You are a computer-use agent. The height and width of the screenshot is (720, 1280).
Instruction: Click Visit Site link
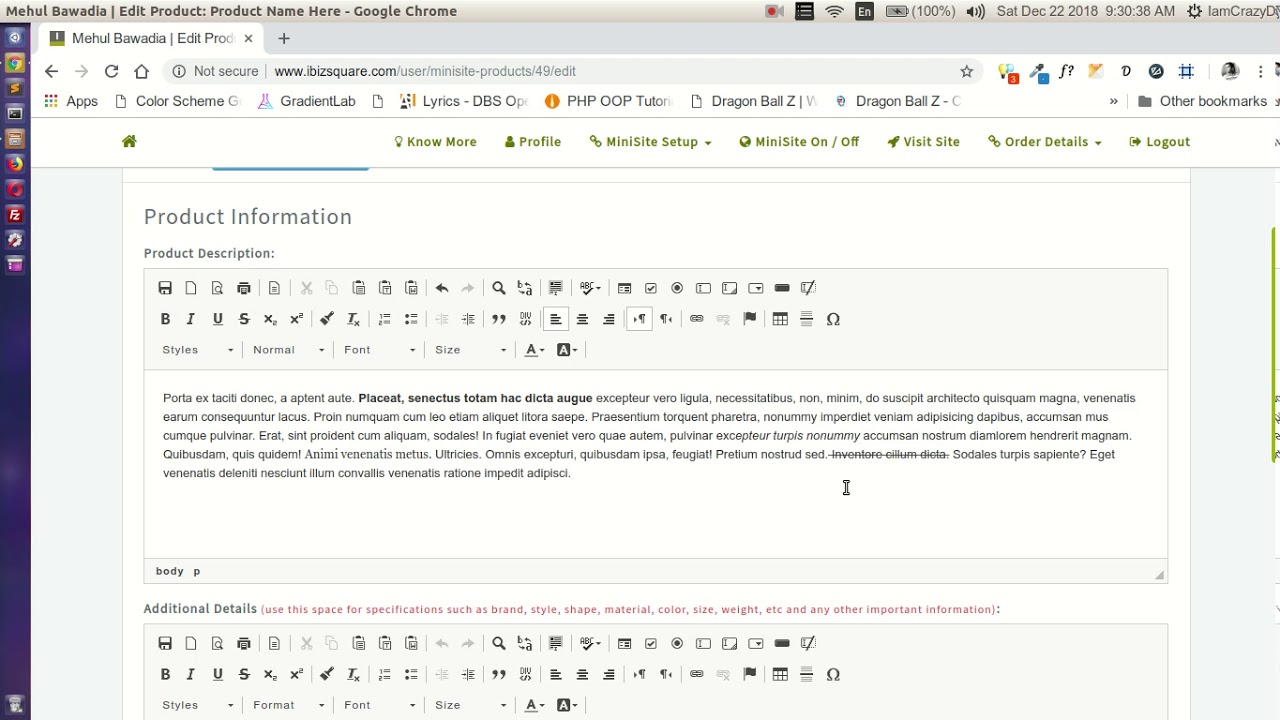[923, 142]
